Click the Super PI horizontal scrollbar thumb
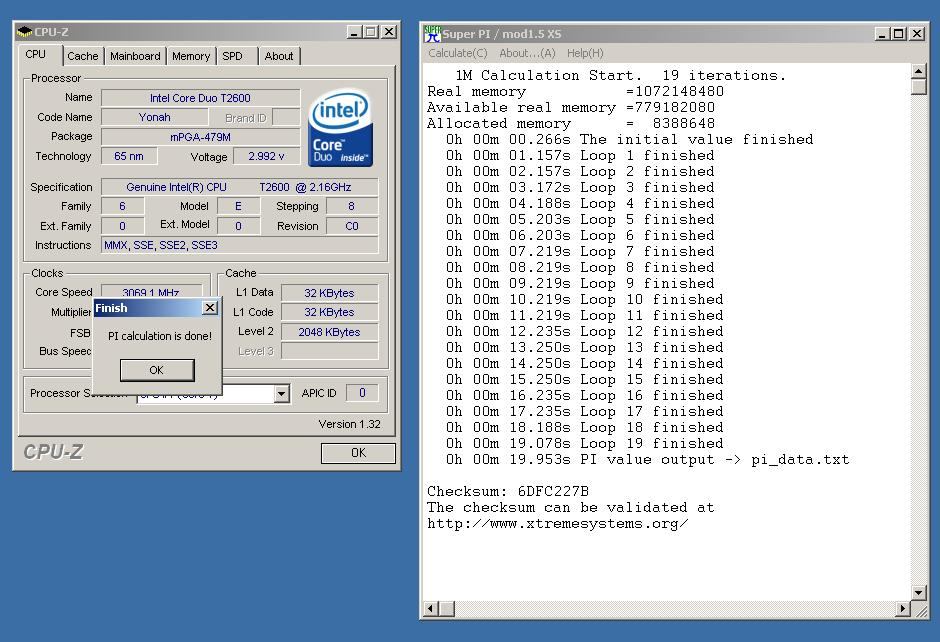Image resolution: width=940 pixels, height=642 pixels. tap(447, 609)
